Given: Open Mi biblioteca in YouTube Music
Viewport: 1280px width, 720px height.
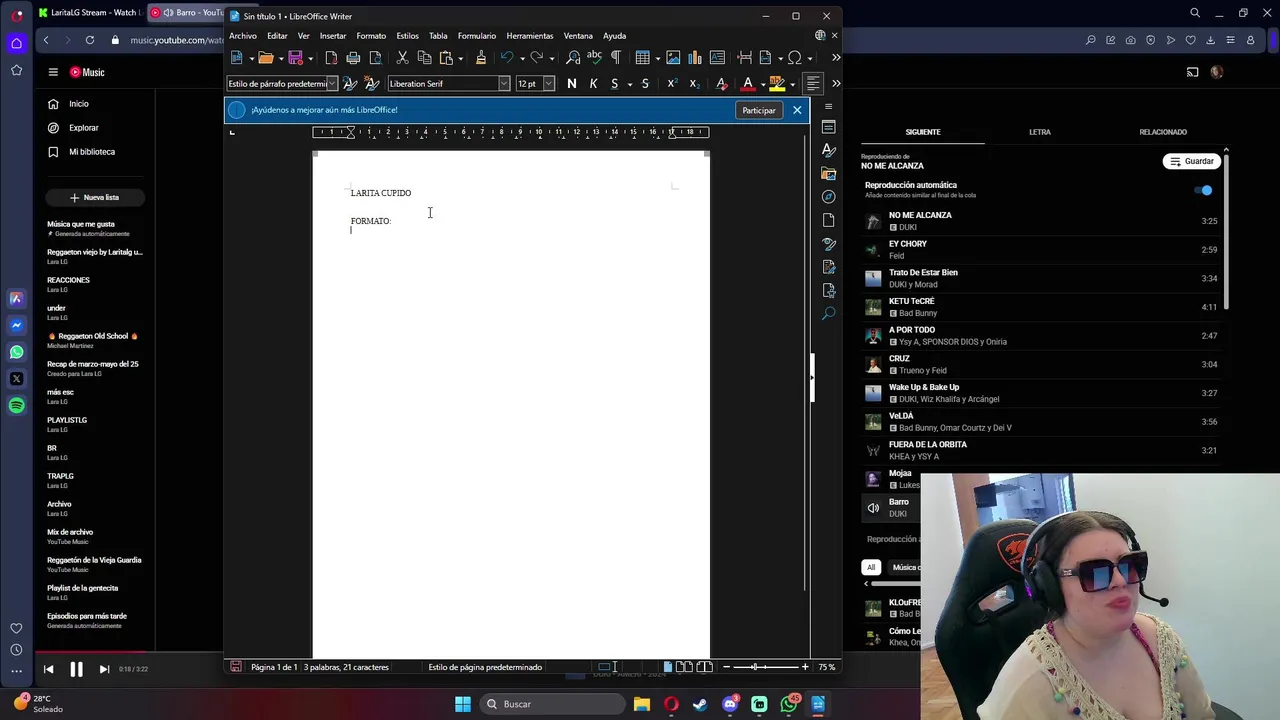Looking at the screenshot, I should tap(91, 152).
